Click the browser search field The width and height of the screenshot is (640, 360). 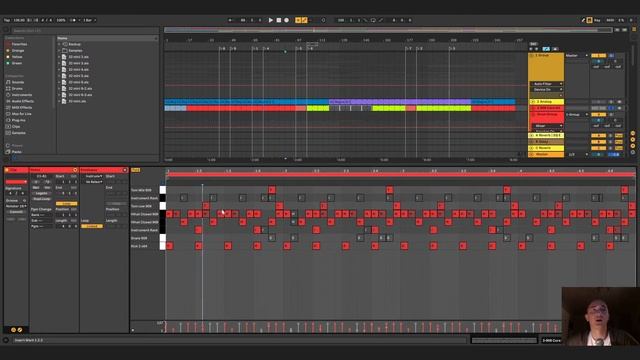(84, 31)
